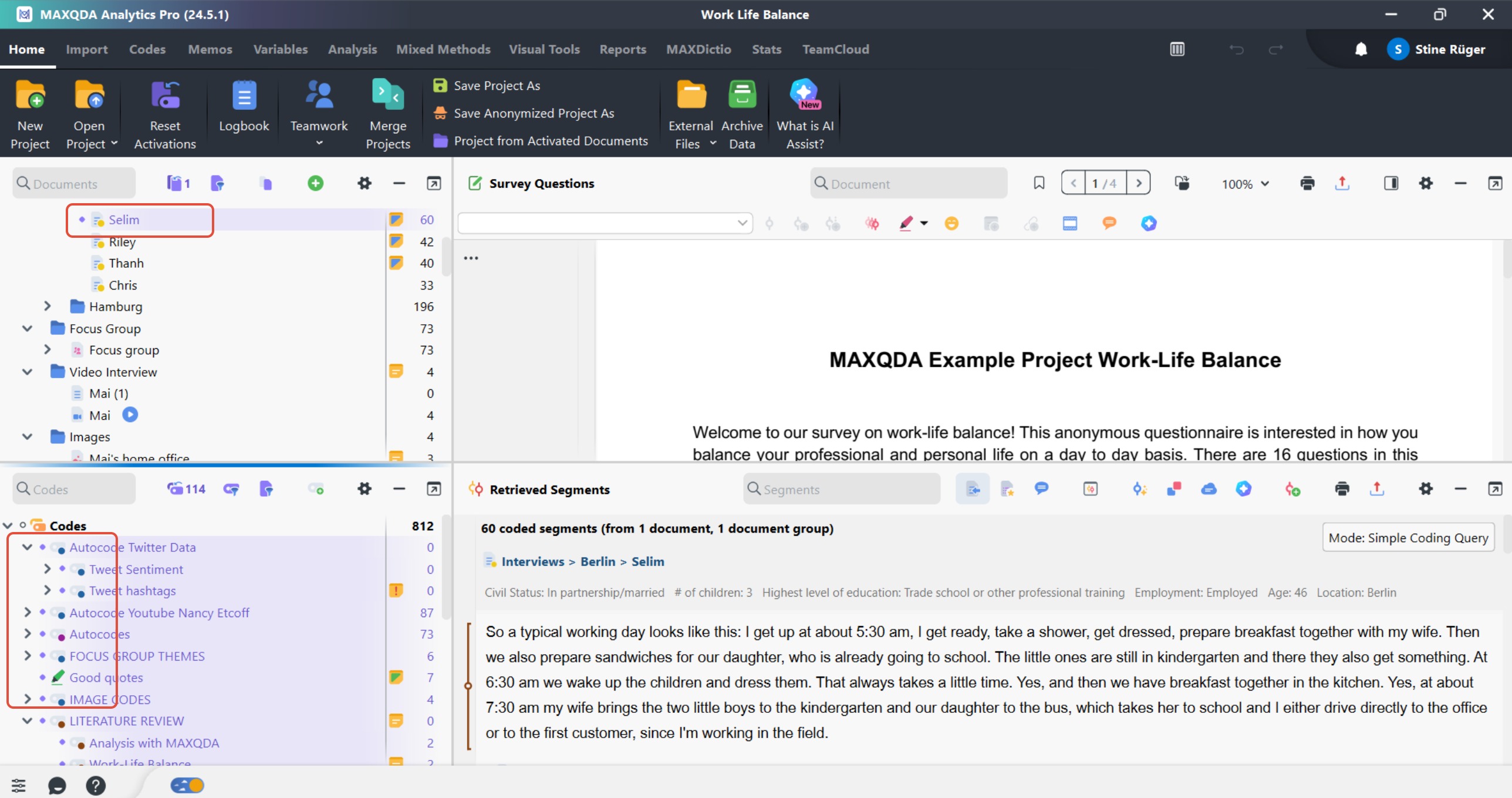This screenshot has height=798, width=1512.
Task: Click the emoticode smiley icon
Action: 951,223
